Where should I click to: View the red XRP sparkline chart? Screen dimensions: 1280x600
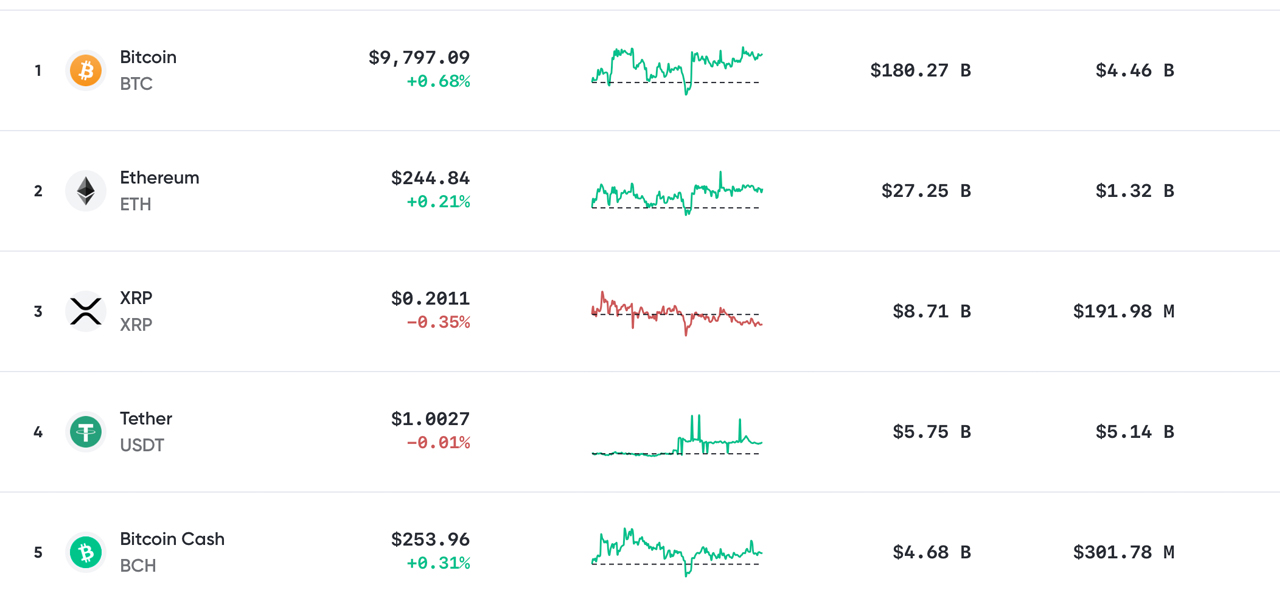(677, 312)
